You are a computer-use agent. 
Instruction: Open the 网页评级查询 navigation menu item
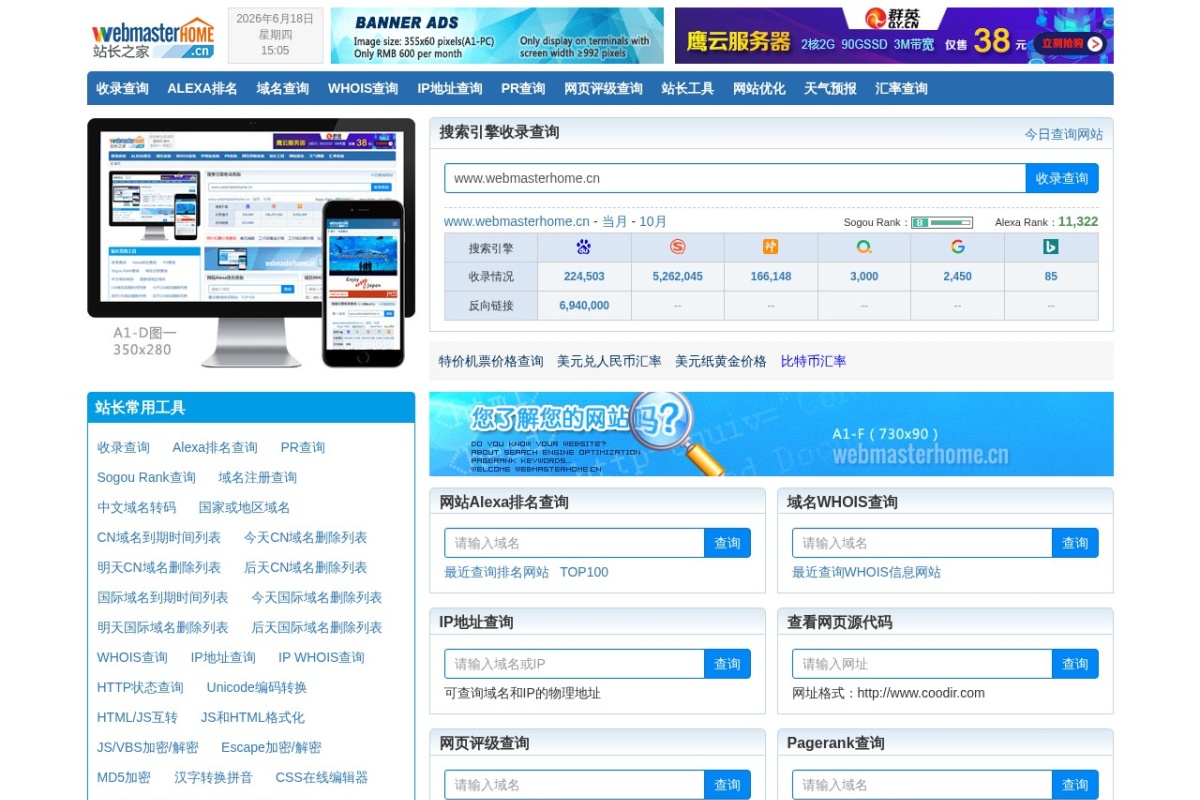coord(603,88)
